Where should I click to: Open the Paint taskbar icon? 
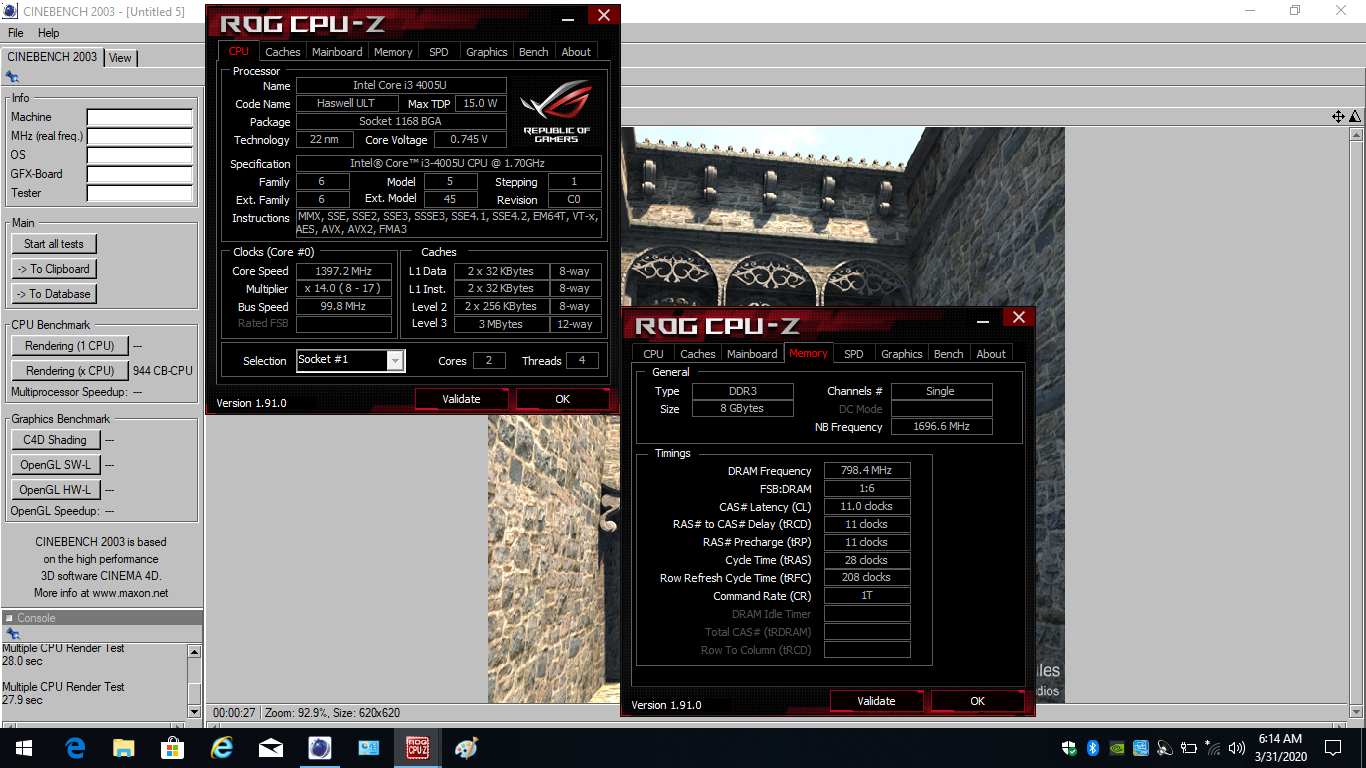coord(466,747)
